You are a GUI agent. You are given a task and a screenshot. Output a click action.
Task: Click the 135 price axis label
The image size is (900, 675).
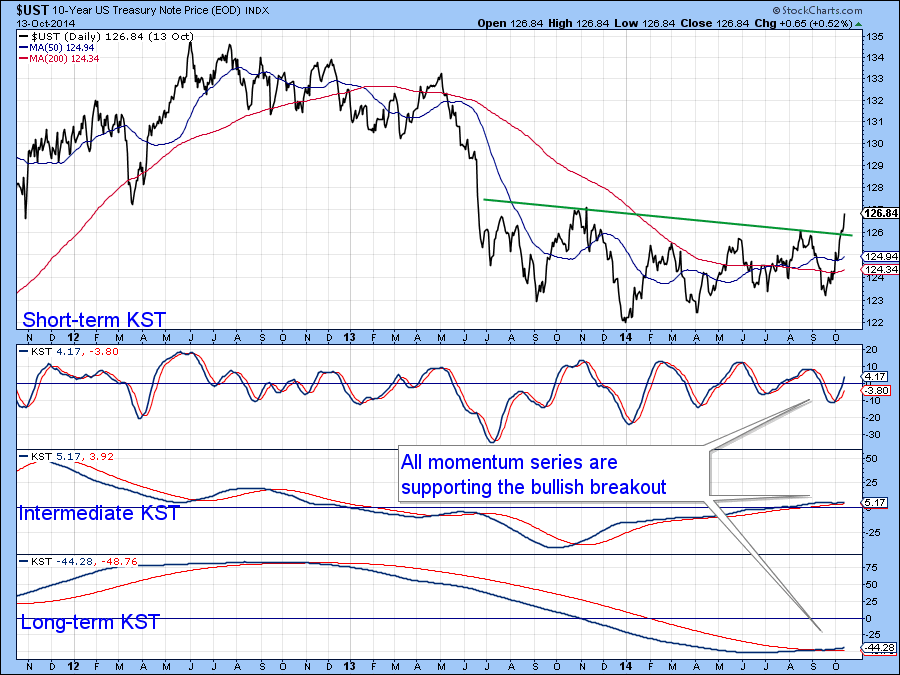click(x=874, y=37)
